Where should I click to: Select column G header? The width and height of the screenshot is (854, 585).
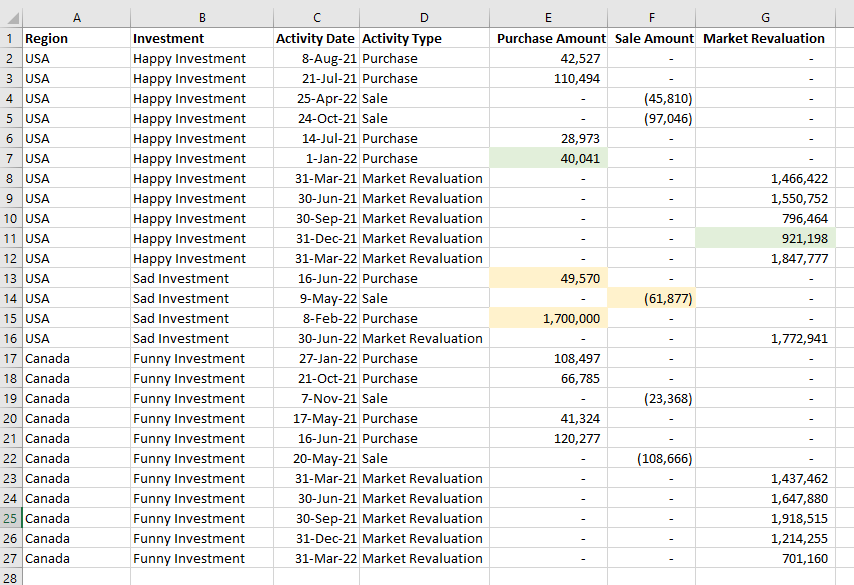tap(765, 18)
